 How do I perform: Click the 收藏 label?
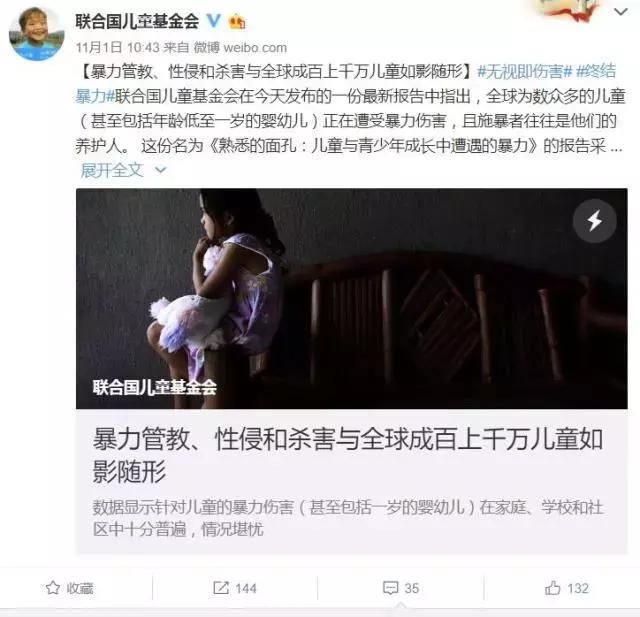(80, 588)
